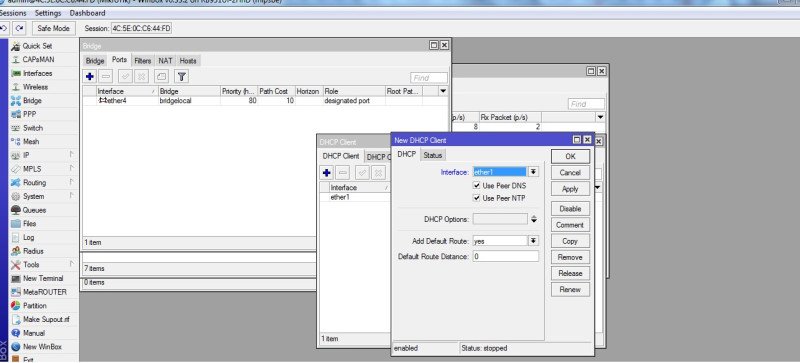Confirm the DHCP client with OK
Viewport: 800px width, 363px height.
pos(570,157)
